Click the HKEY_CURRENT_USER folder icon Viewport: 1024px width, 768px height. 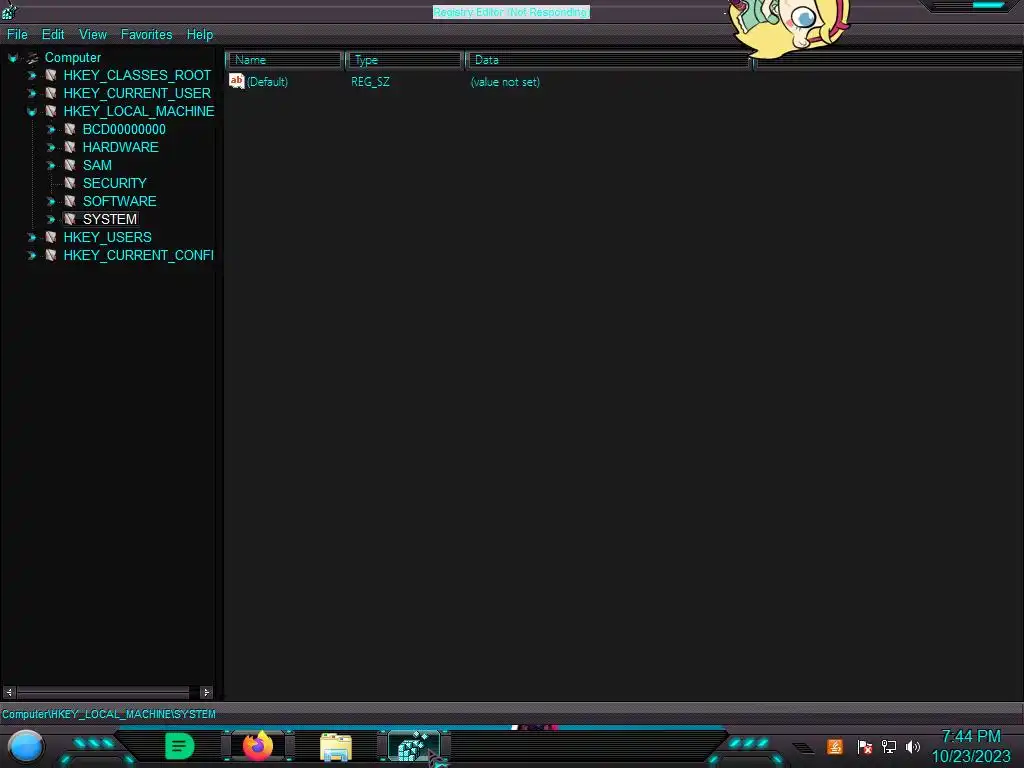point(51,93)
